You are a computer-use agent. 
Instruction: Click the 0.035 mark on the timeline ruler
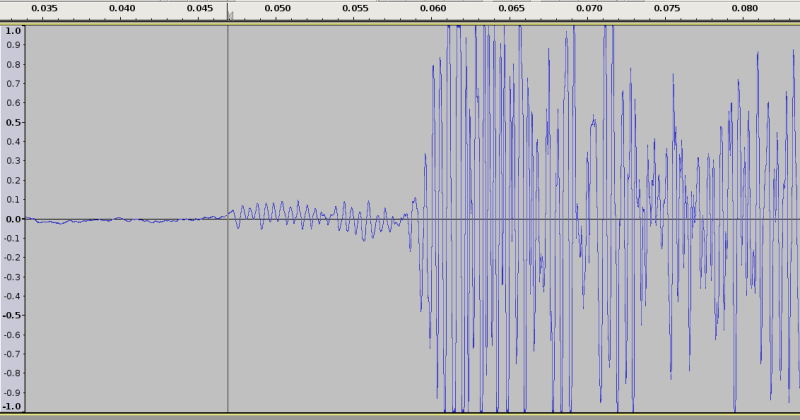pyautogui.click(x=44, y=9)
